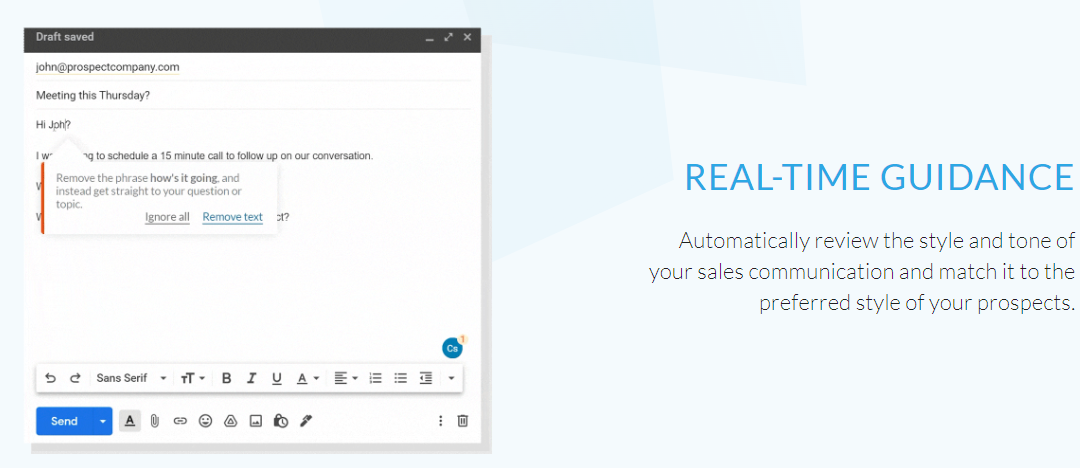Open the Cs assistant badge
Viewport: 1080px width, 468px height.
tap(453, 348)
